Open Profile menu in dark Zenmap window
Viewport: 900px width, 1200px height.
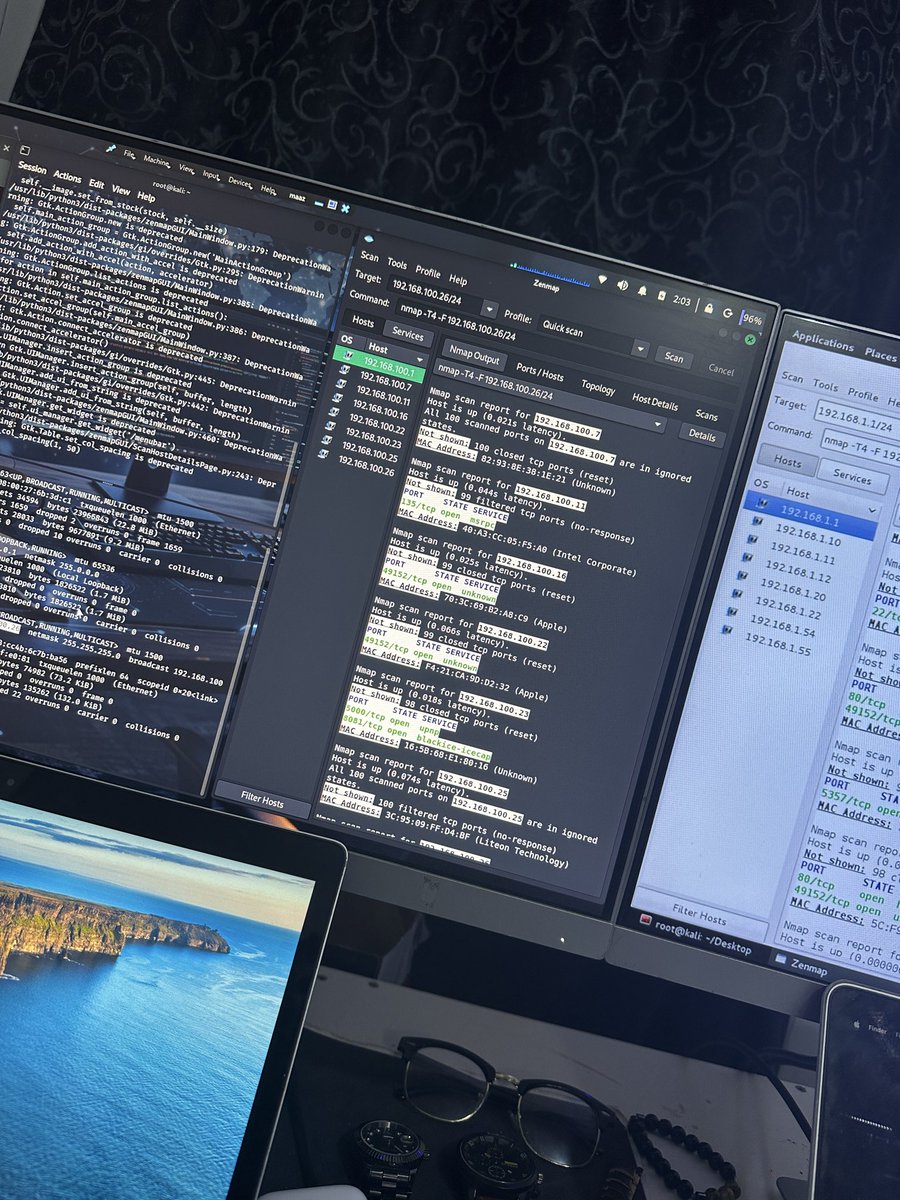tap(427, 271)
